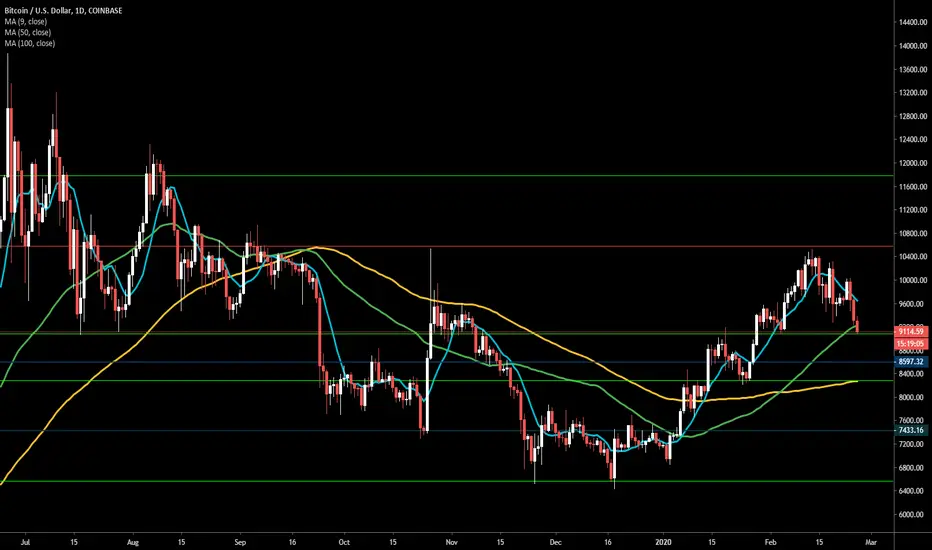Click the 12000.00 price axis label
The image size is (932, 550).
click(x=913, y=163)
